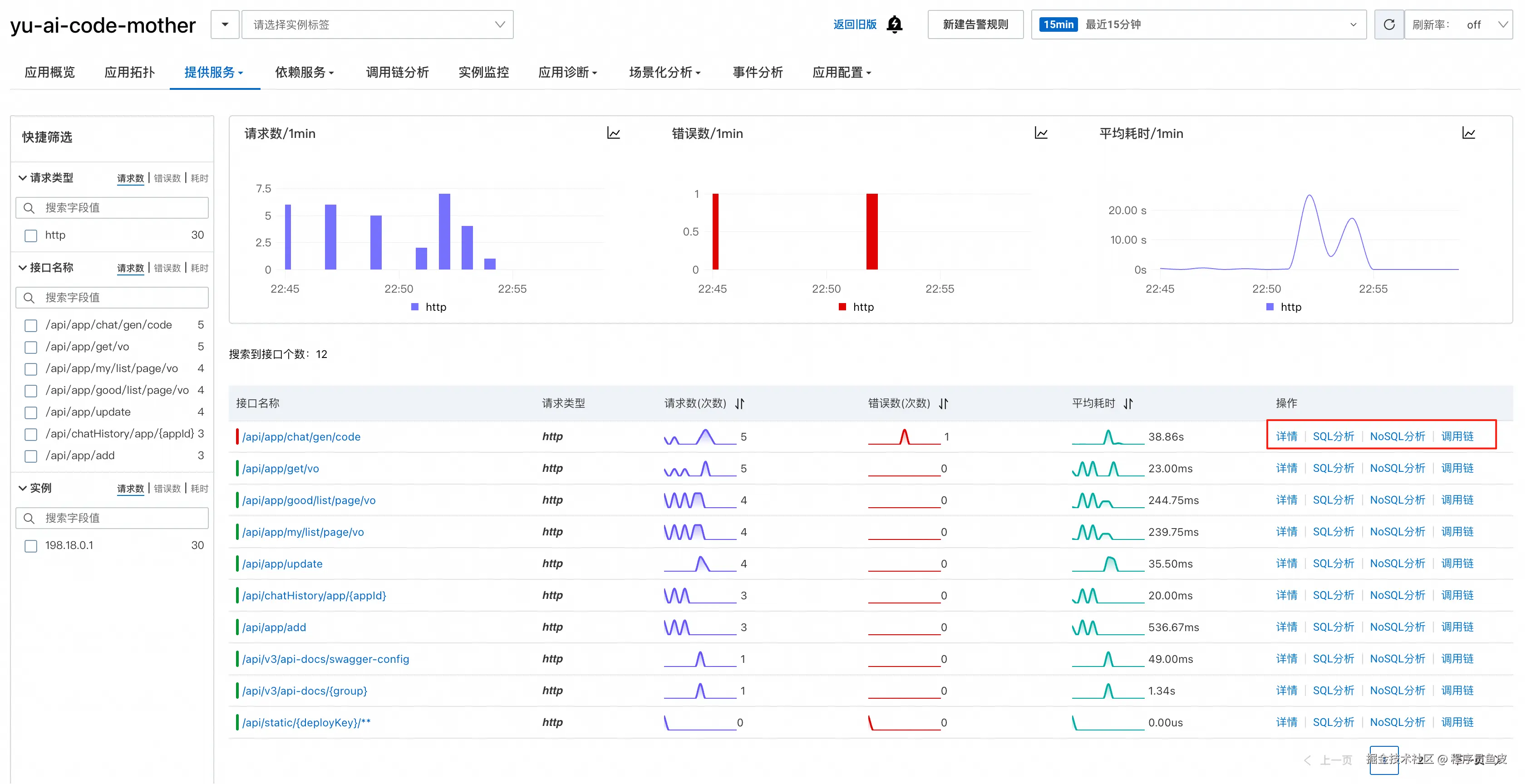Check the /api/app/get/vo filter checkbox
Viewport: 1526px width, 784px height.
click(31, 347)
